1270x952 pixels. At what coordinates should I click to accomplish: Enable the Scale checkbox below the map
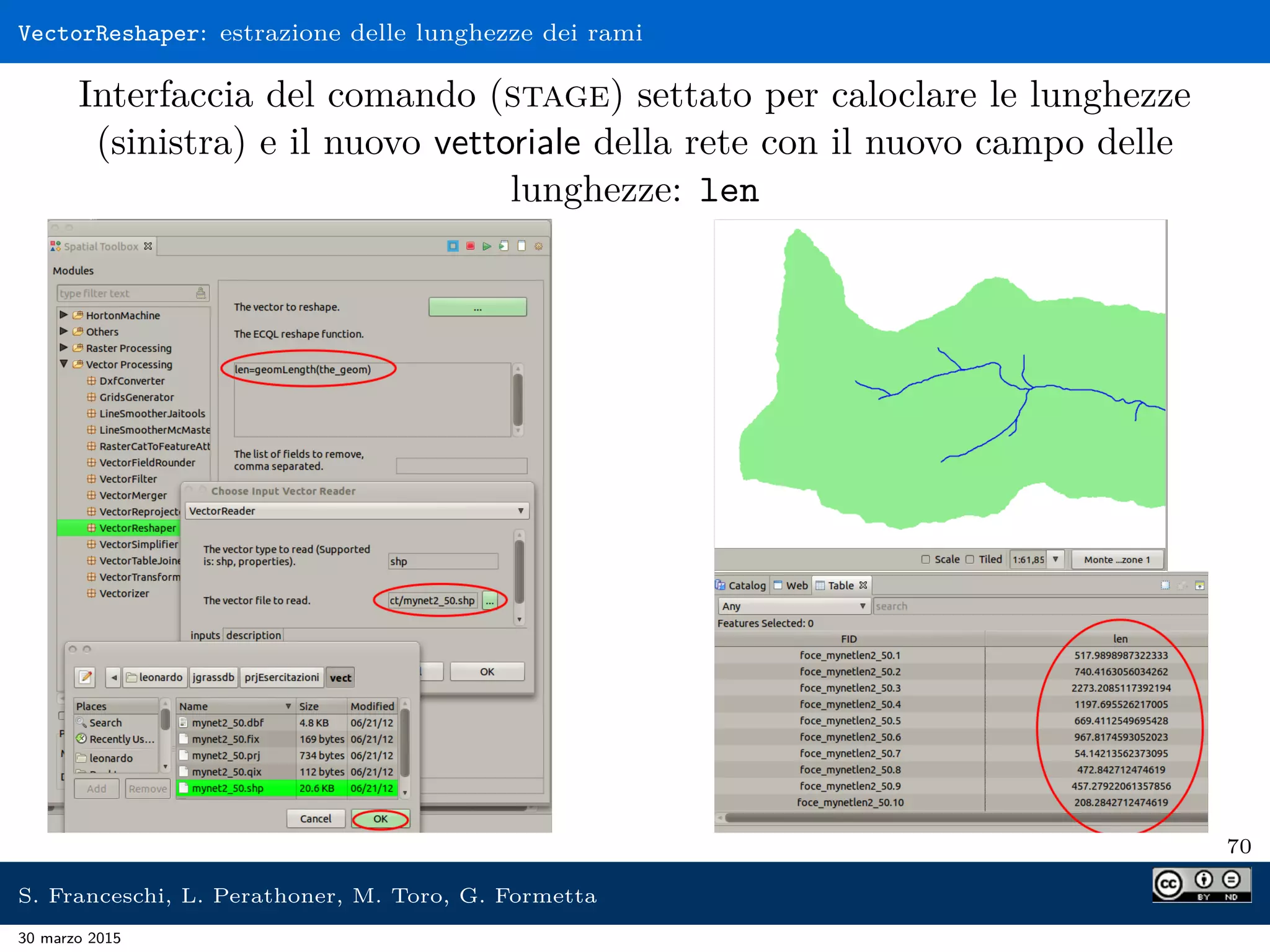(x=926, y=559)
